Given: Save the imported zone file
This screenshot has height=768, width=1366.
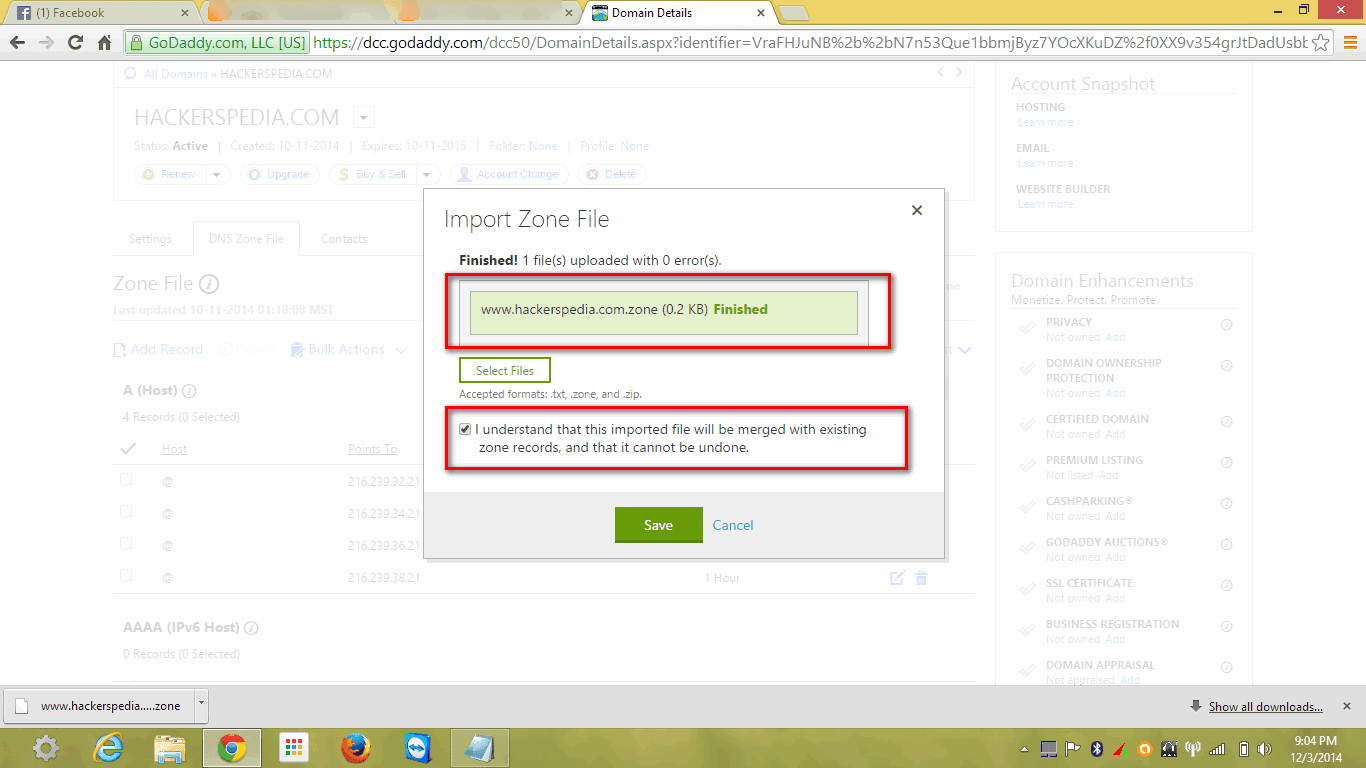Looking at the screenshot, I should coord(658,525).
